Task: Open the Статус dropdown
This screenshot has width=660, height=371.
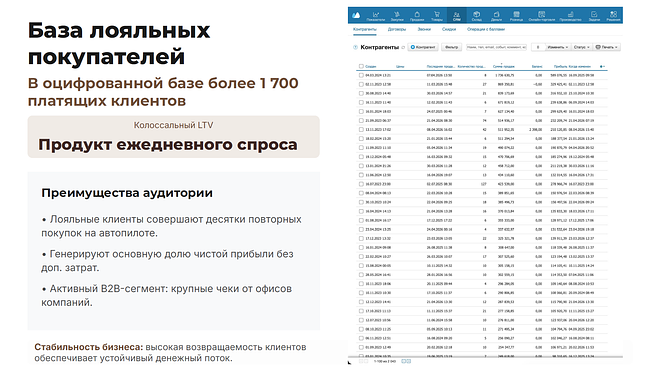Action: pos(582,47)
